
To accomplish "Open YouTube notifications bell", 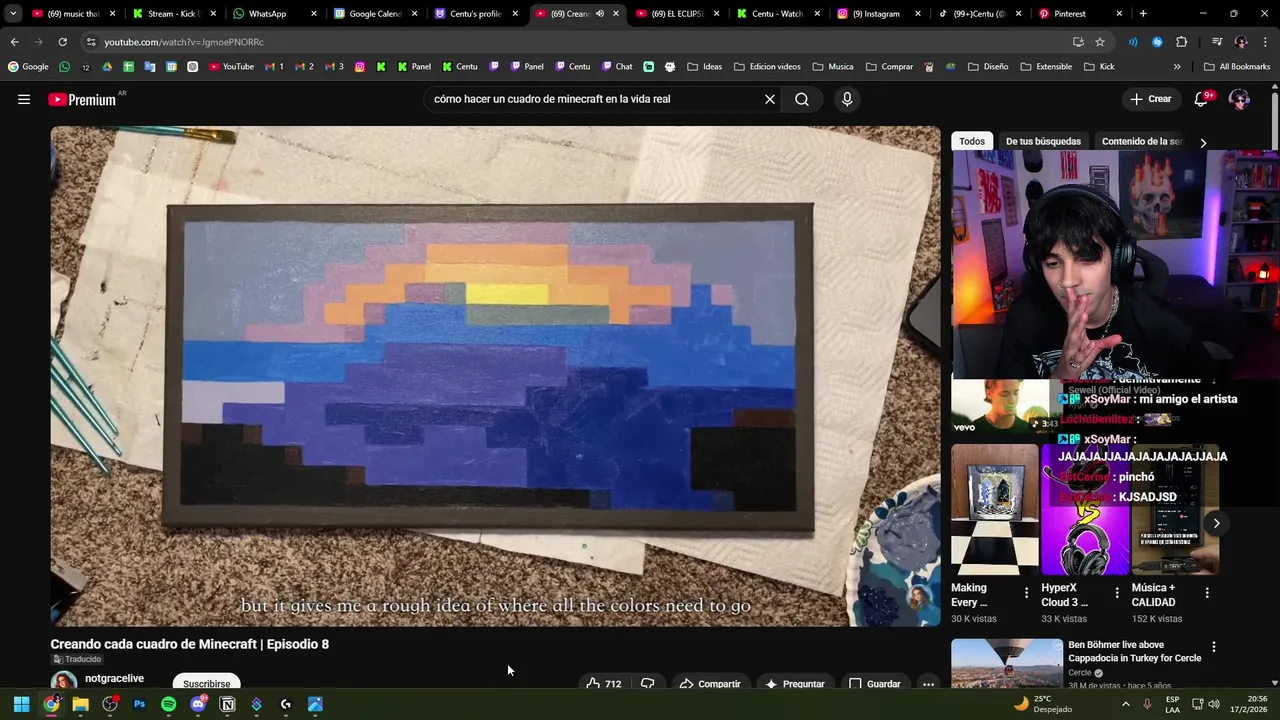I will tap(1203, 99).
